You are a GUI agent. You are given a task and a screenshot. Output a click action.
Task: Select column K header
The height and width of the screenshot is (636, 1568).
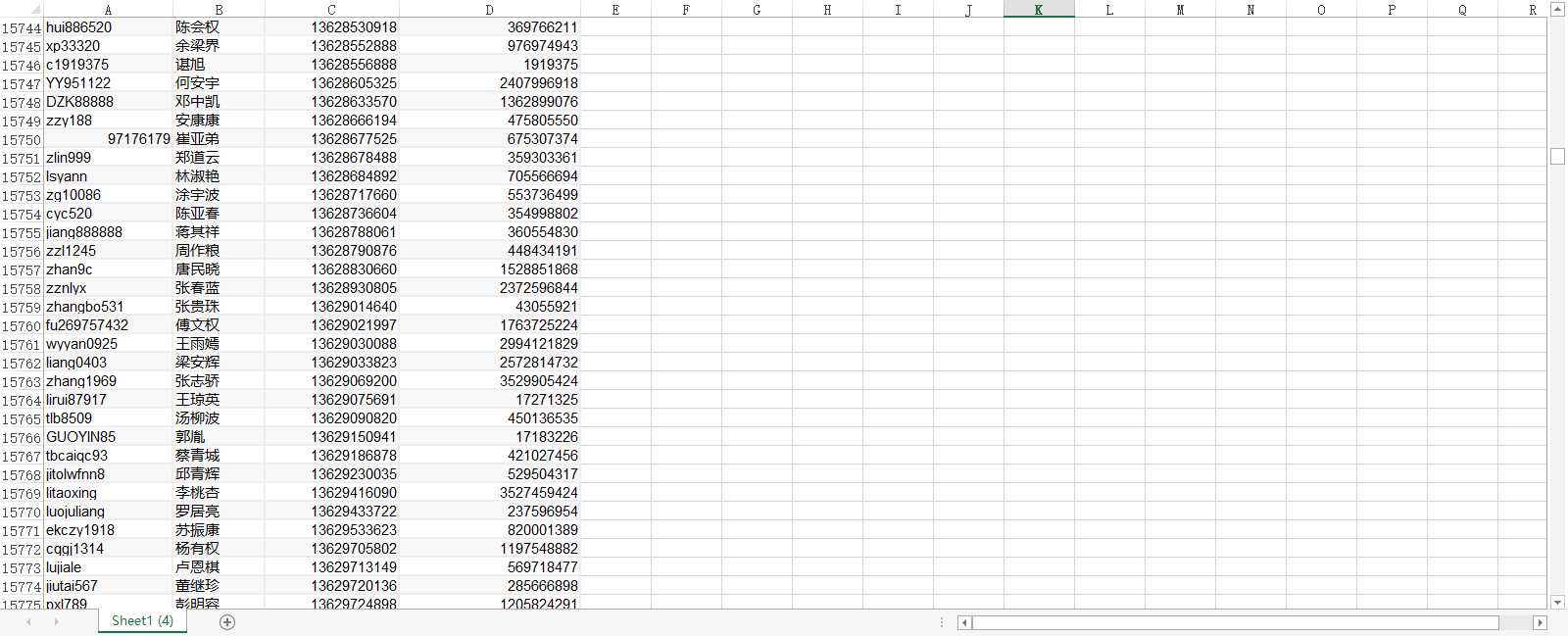[1039, 9]
